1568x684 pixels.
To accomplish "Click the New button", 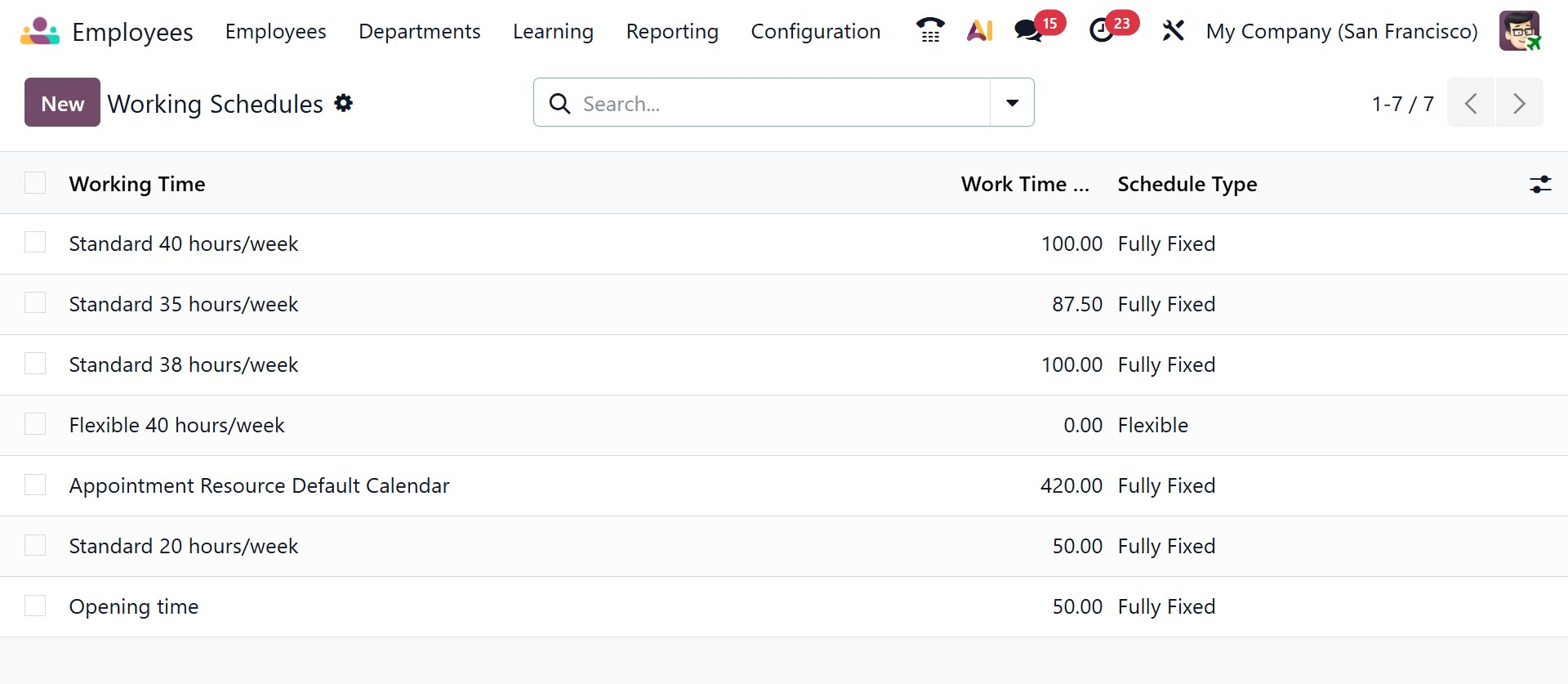I will coord(62,103).
